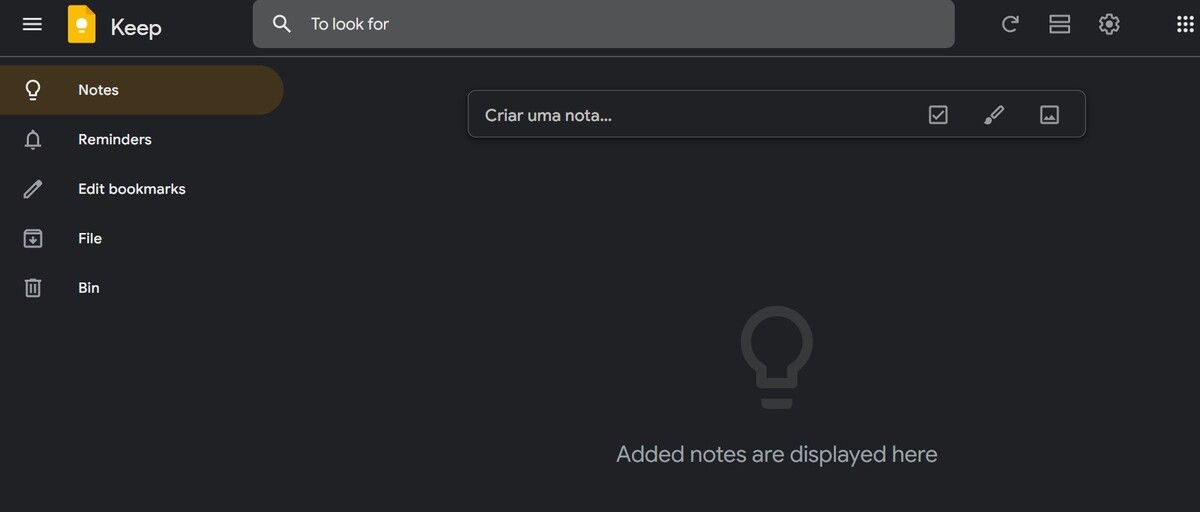Click the Edit bookmarks pencil icon
1200x512 pixels.
coord(33,189)
